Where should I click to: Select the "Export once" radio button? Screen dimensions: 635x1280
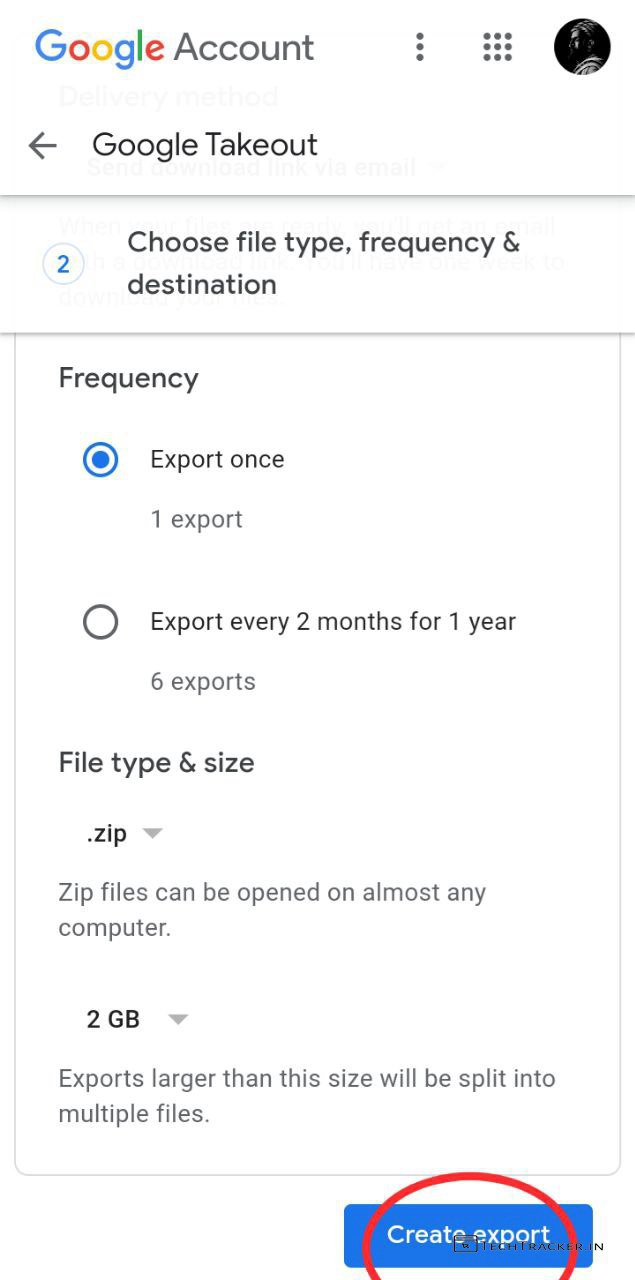[100, 460]
